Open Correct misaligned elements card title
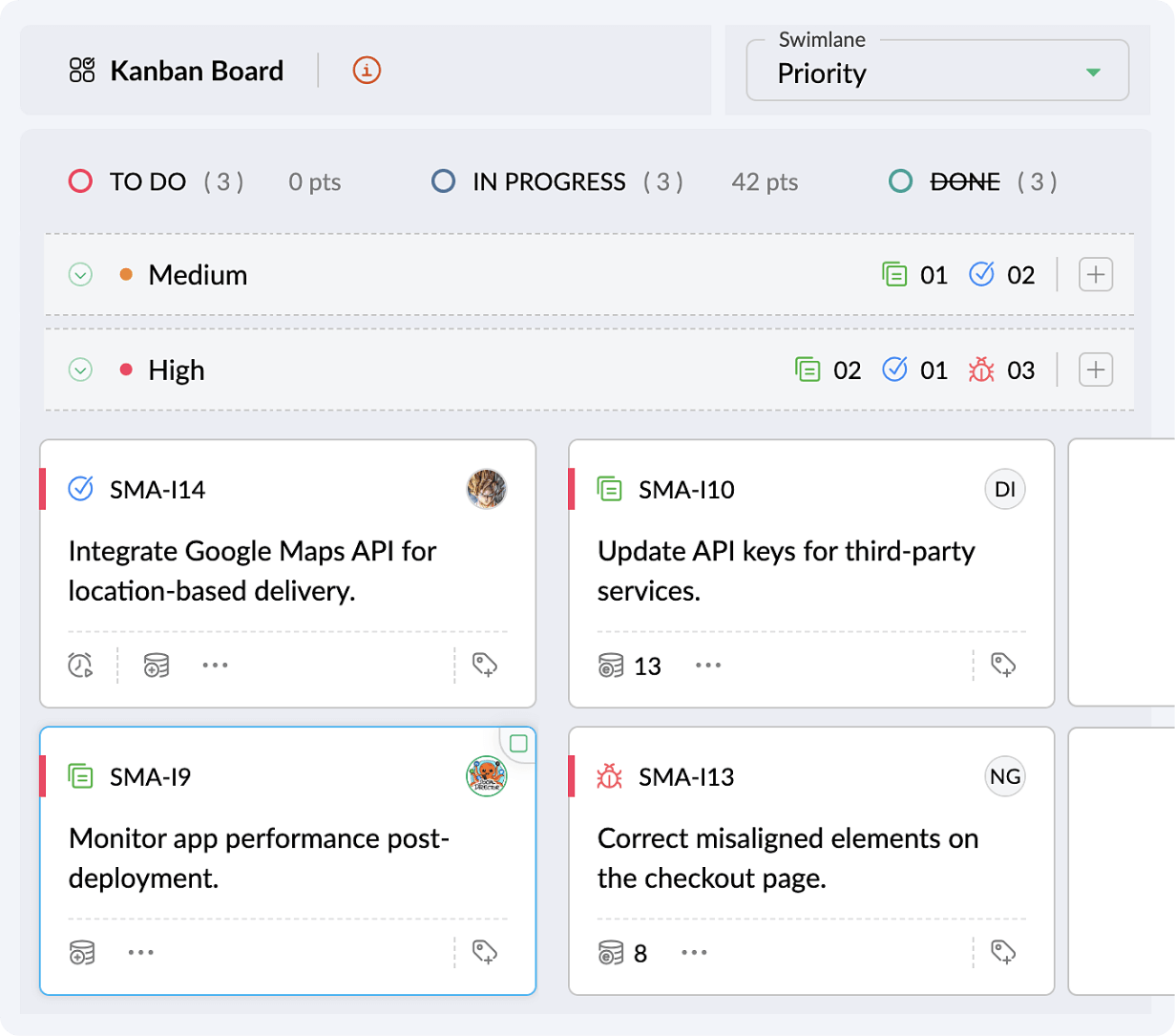This screenshot has width=1175, height=1036. (787, 858)
